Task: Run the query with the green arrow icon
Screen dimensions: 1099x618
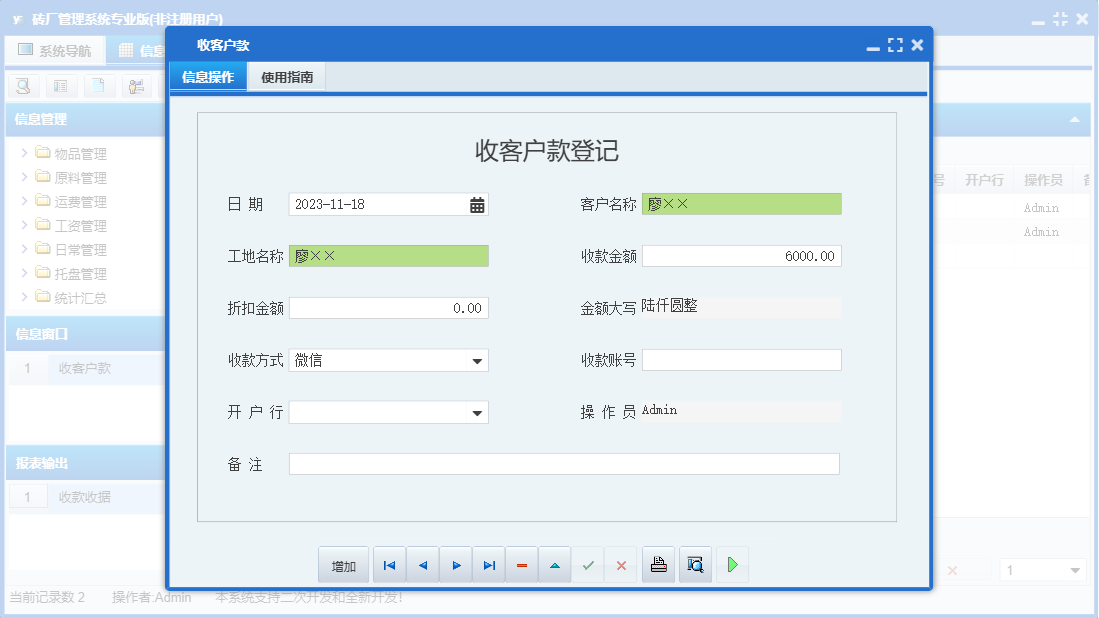Action: 732,564
